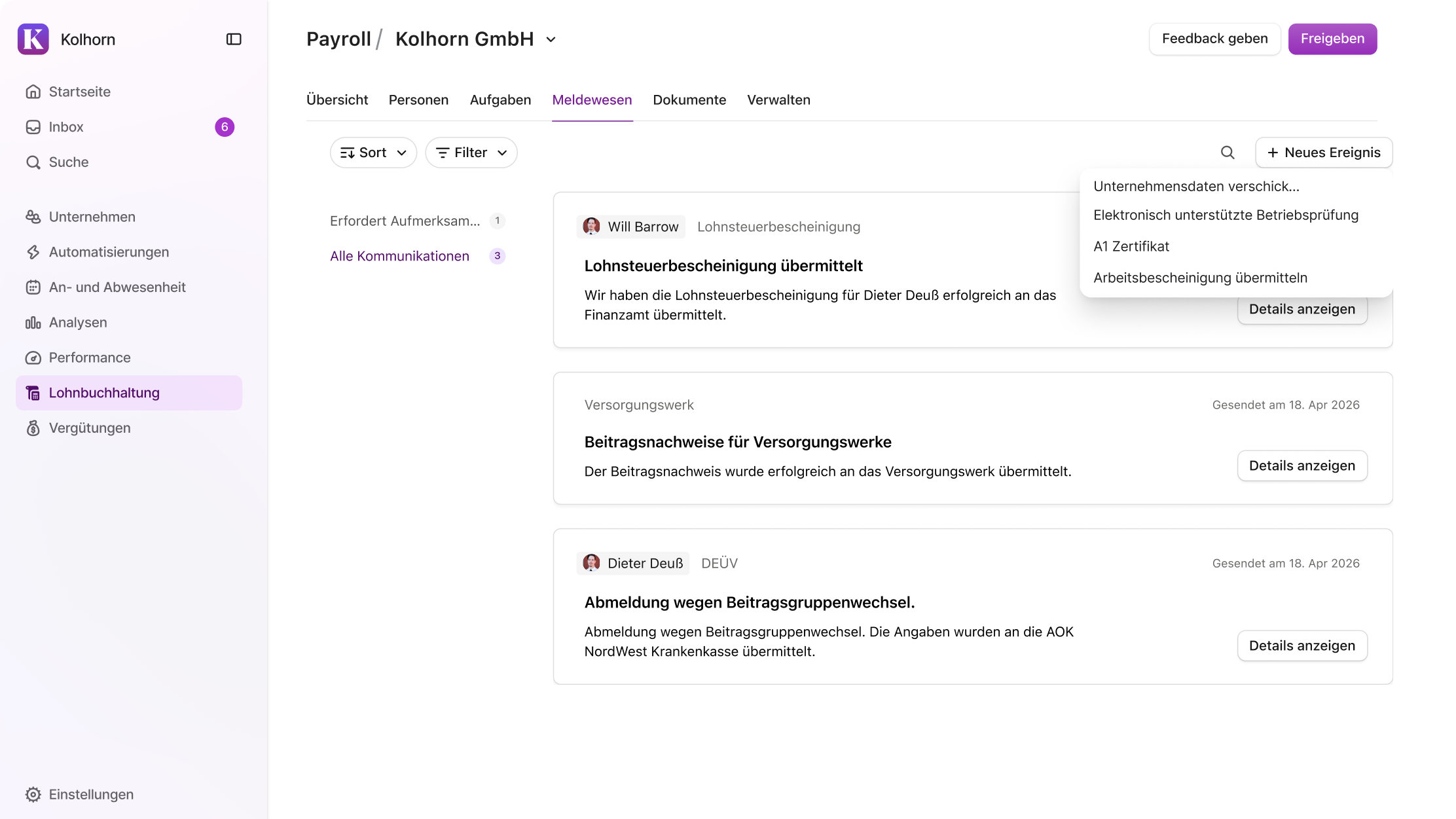Image resolution: width=1456 pixels, height=819 pixels.
Task: Click the Dieter Deuß person chip
Action: [x=632, y=563]
